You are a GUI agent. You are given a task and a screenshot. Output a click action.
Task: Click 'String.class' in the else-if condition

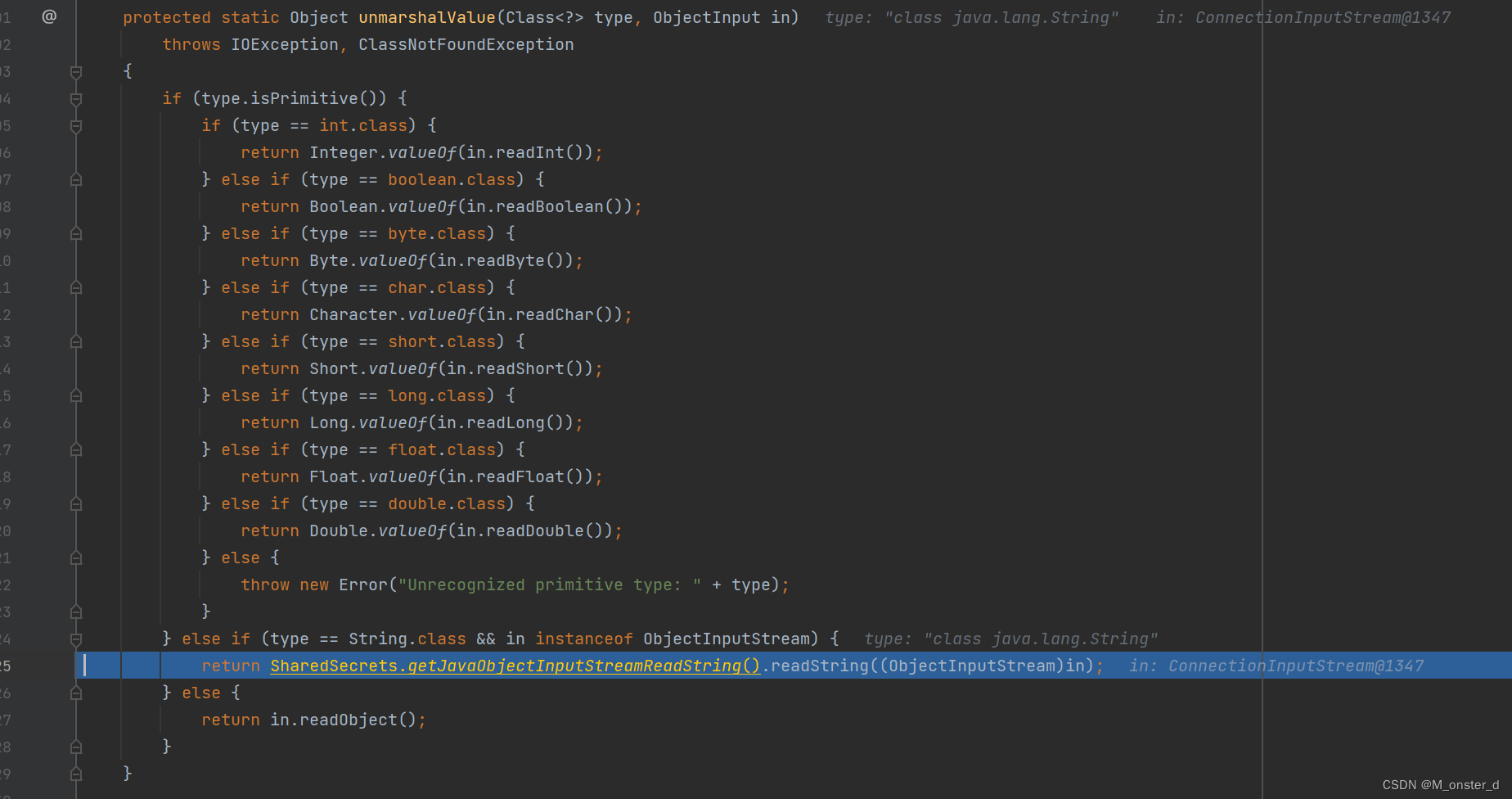407,639
